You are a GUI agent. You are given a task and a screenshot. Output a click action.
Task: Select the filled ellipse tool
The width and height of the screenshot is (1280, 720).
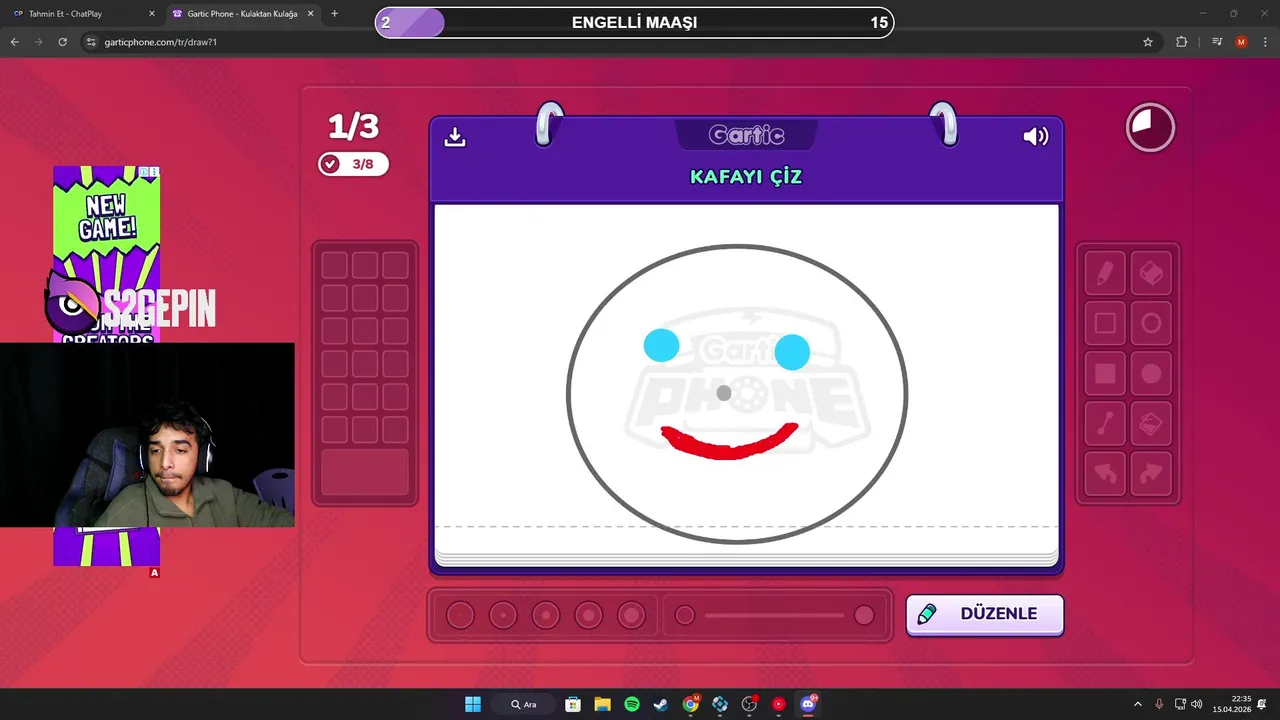pos(1151,374)
